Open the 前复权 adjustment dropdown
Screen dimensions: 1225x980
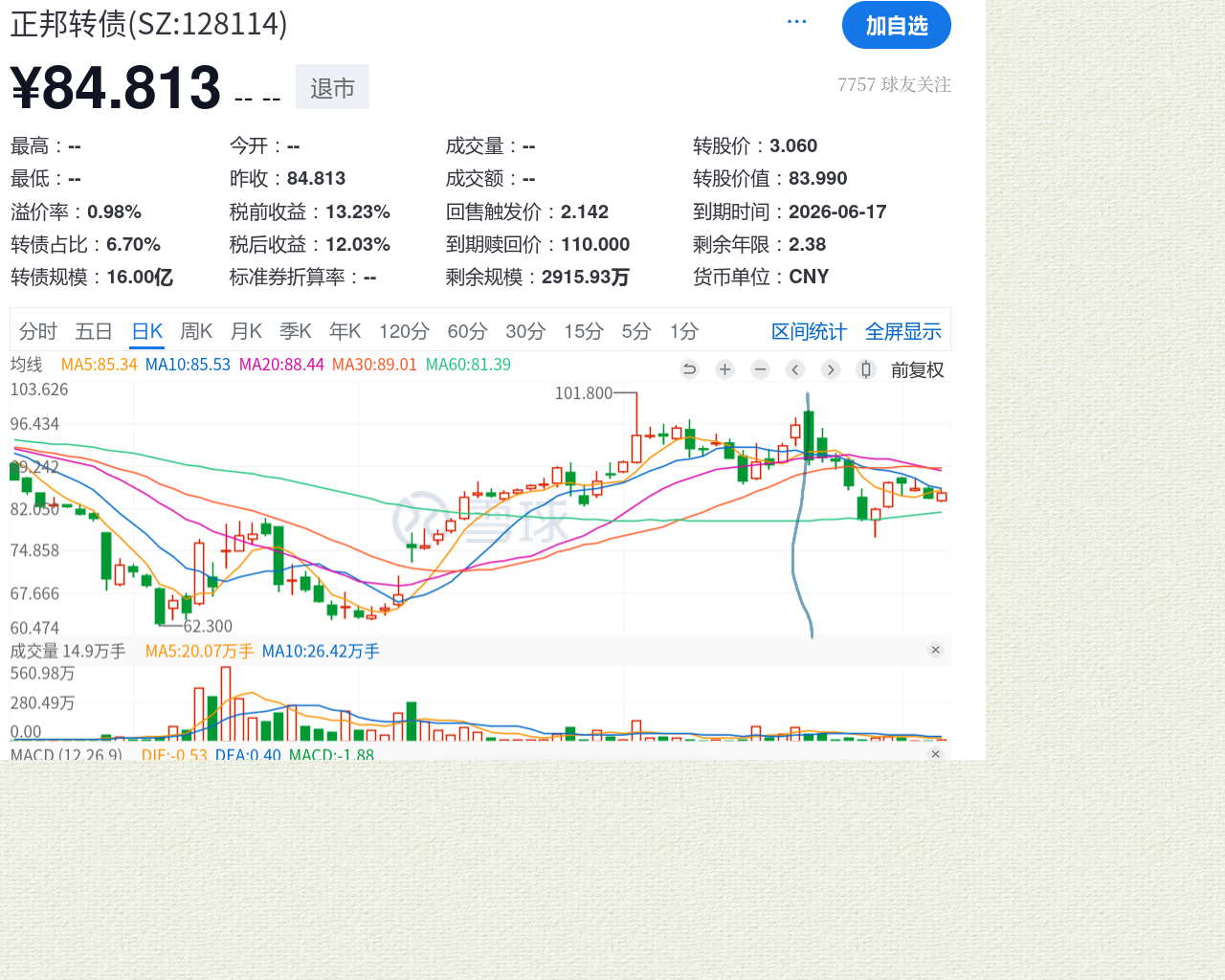click(917, 370)
